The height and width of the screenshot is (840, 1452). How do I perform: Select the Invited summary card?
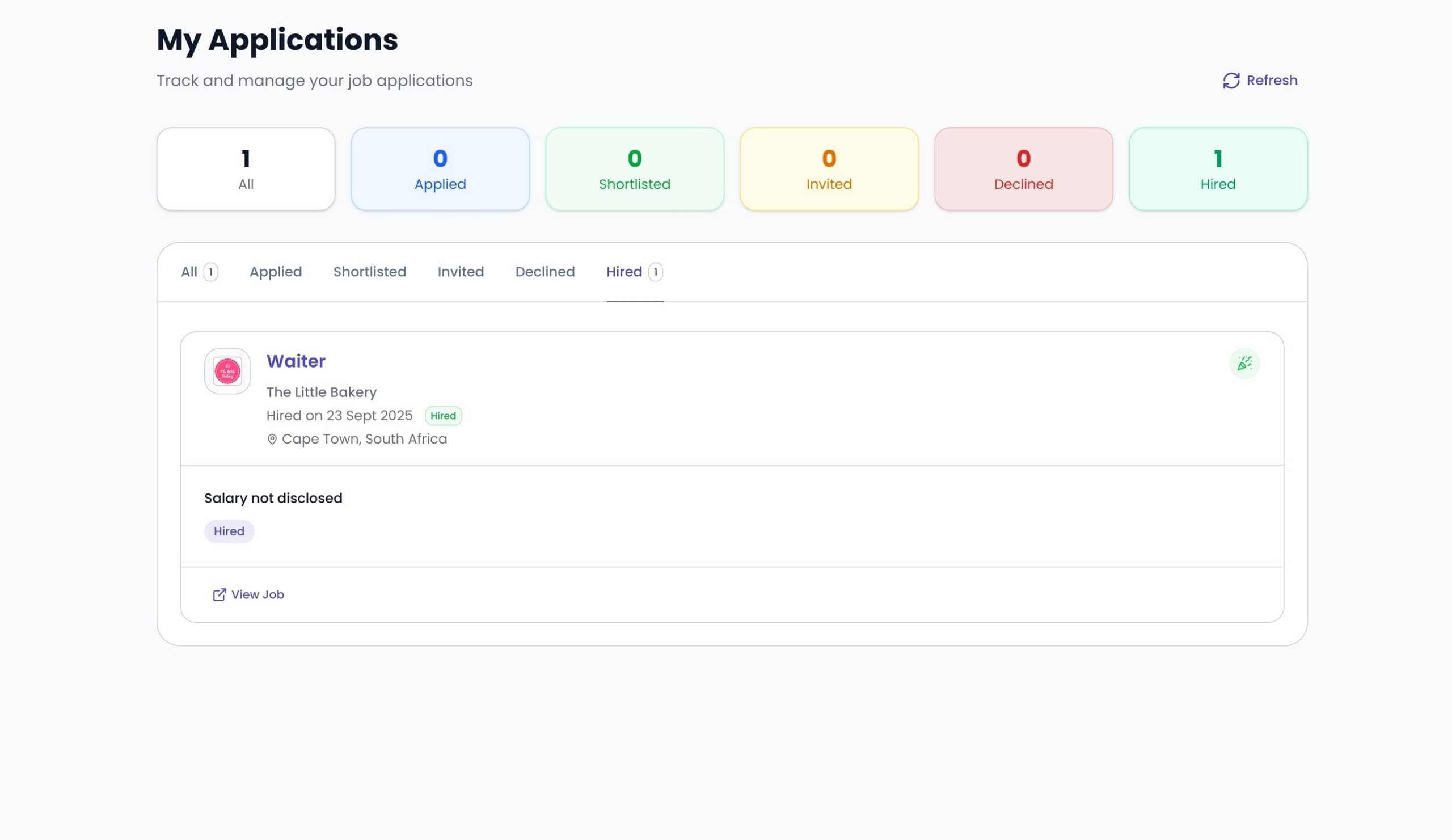829,170
